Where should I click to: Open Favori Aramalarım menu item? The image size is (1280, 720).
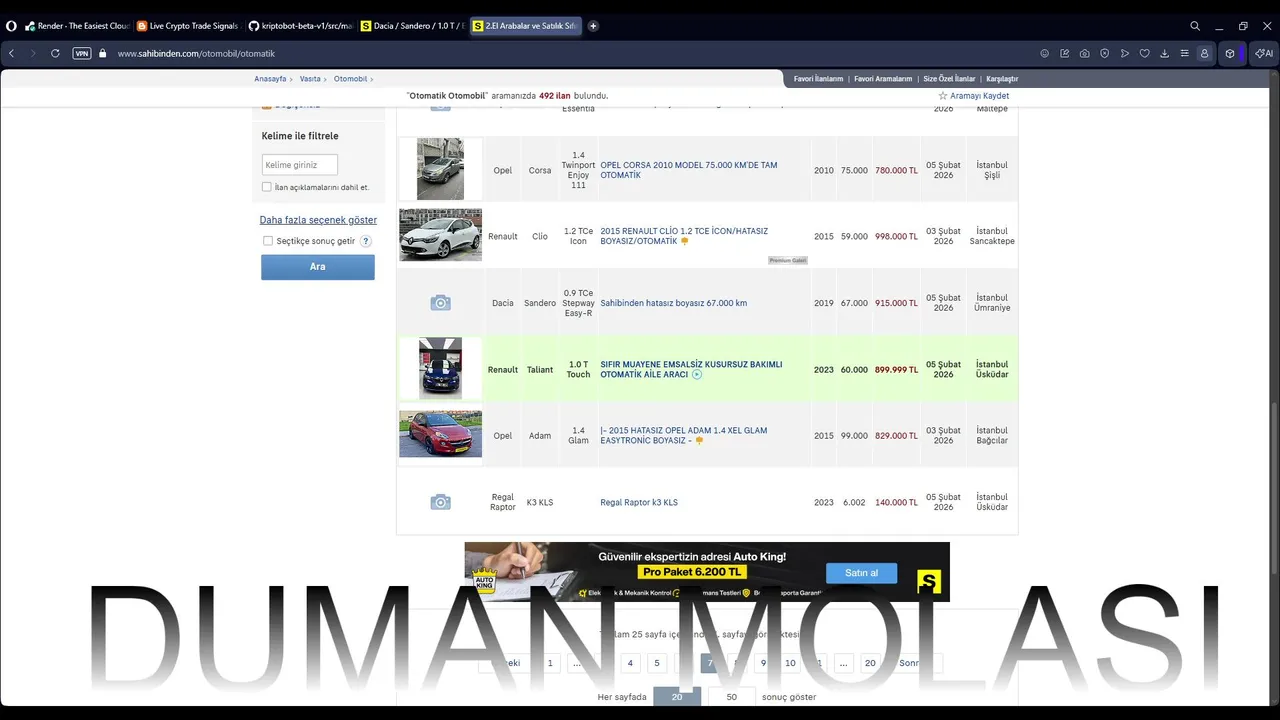(x=883, y=79)
